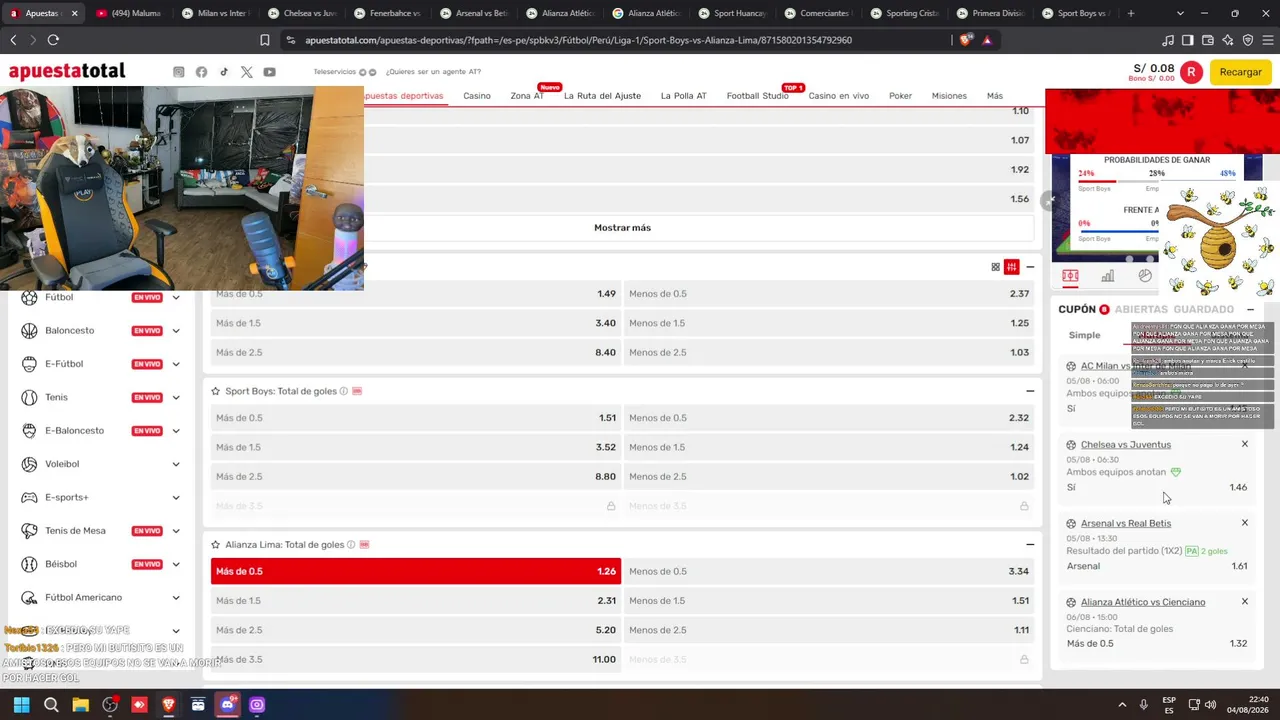1280x720 pixels.
Task: Open the browser sidebar panel icon
Action: [1187, 40]
